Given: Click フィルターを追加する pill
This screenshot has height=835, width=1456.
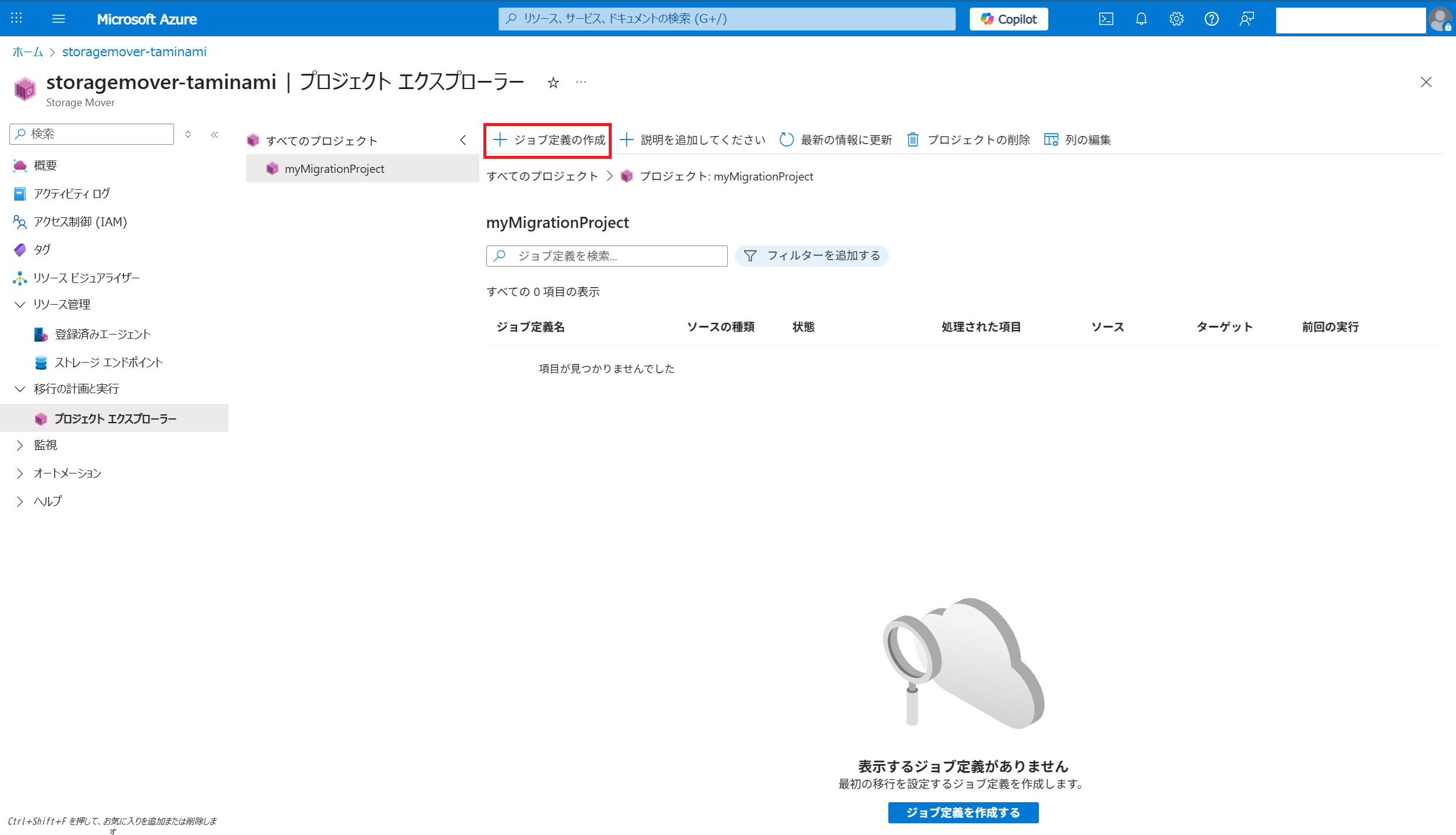Looking at the screenshot, I should (811, 256).
